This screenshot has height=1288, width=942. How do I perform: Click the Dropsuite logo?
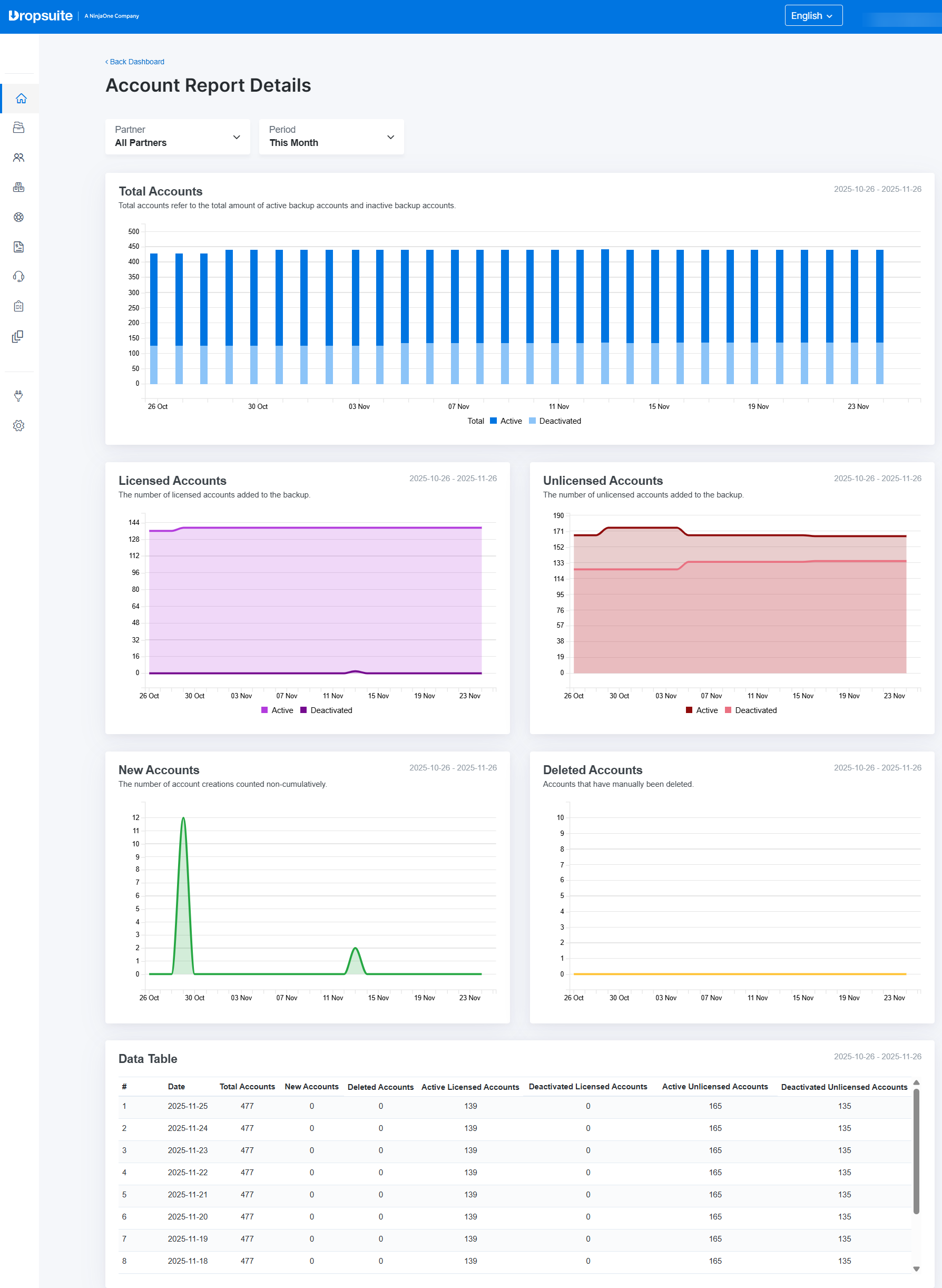click(x=41, y=16)
